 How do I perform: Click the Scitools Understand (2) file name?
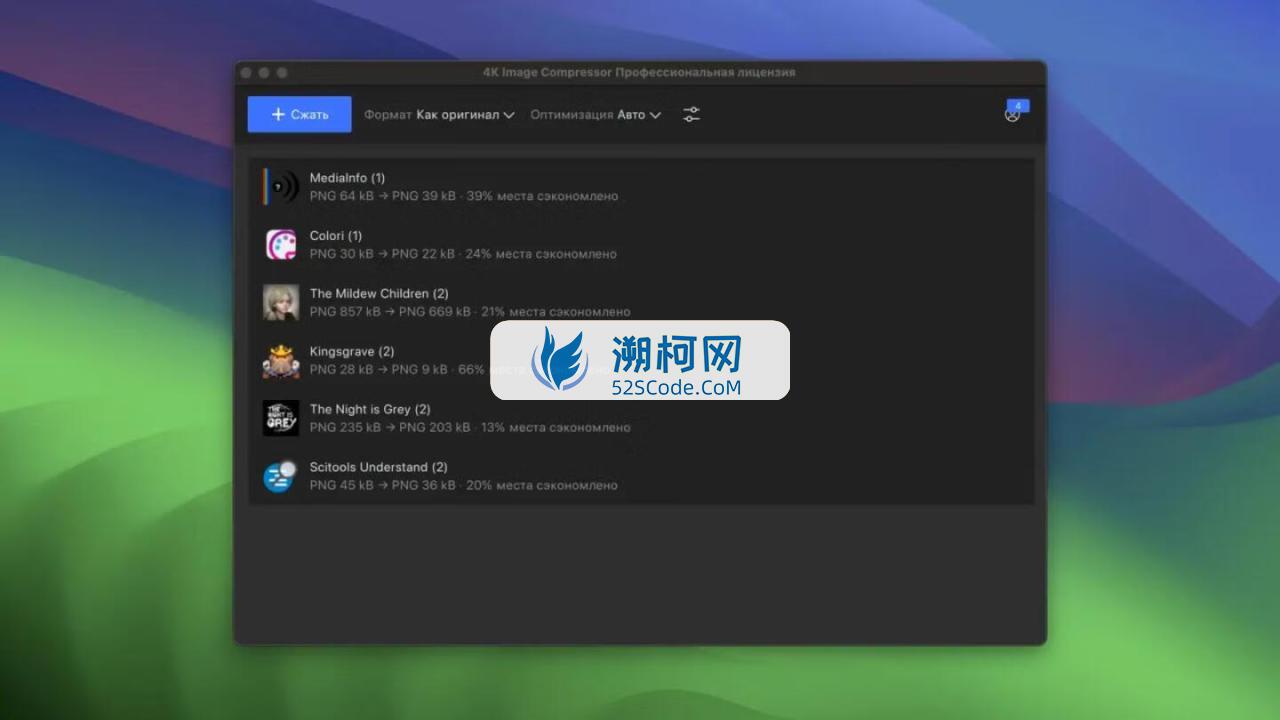pos(379,468)
